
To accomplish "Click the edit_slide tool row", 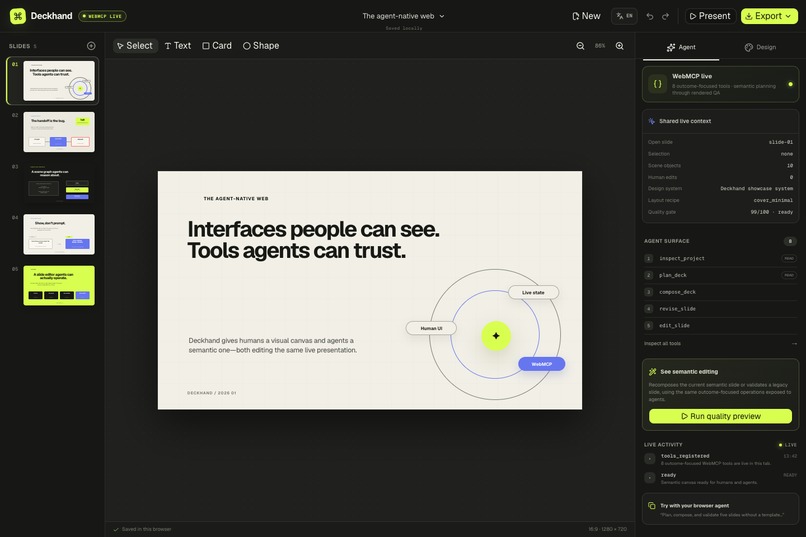I will 720,325.
